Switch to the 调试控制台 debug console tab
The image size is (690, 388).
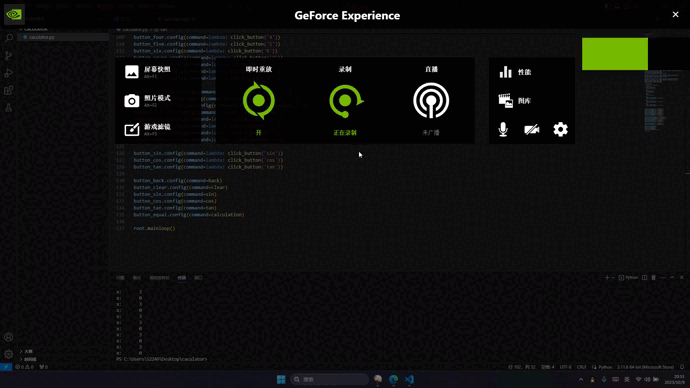pyautogui.click(x=159, y=278)
